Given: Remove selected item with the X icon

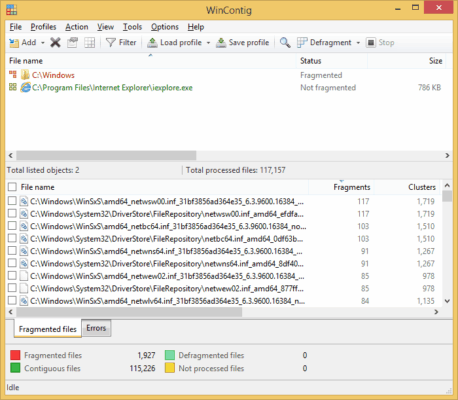Looking at the screenshot, I should [x=55, y=43].
